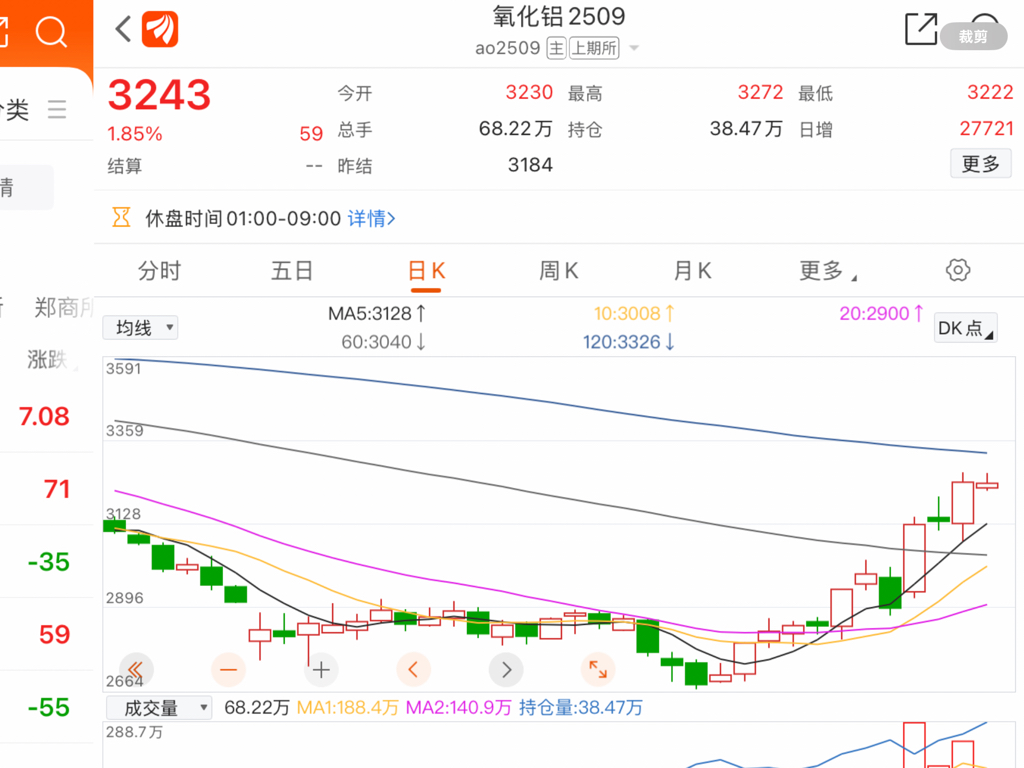The image size is (1024, 768).
Task: Tap the MA5:3128 indicator label
Action: pos(377,313)
